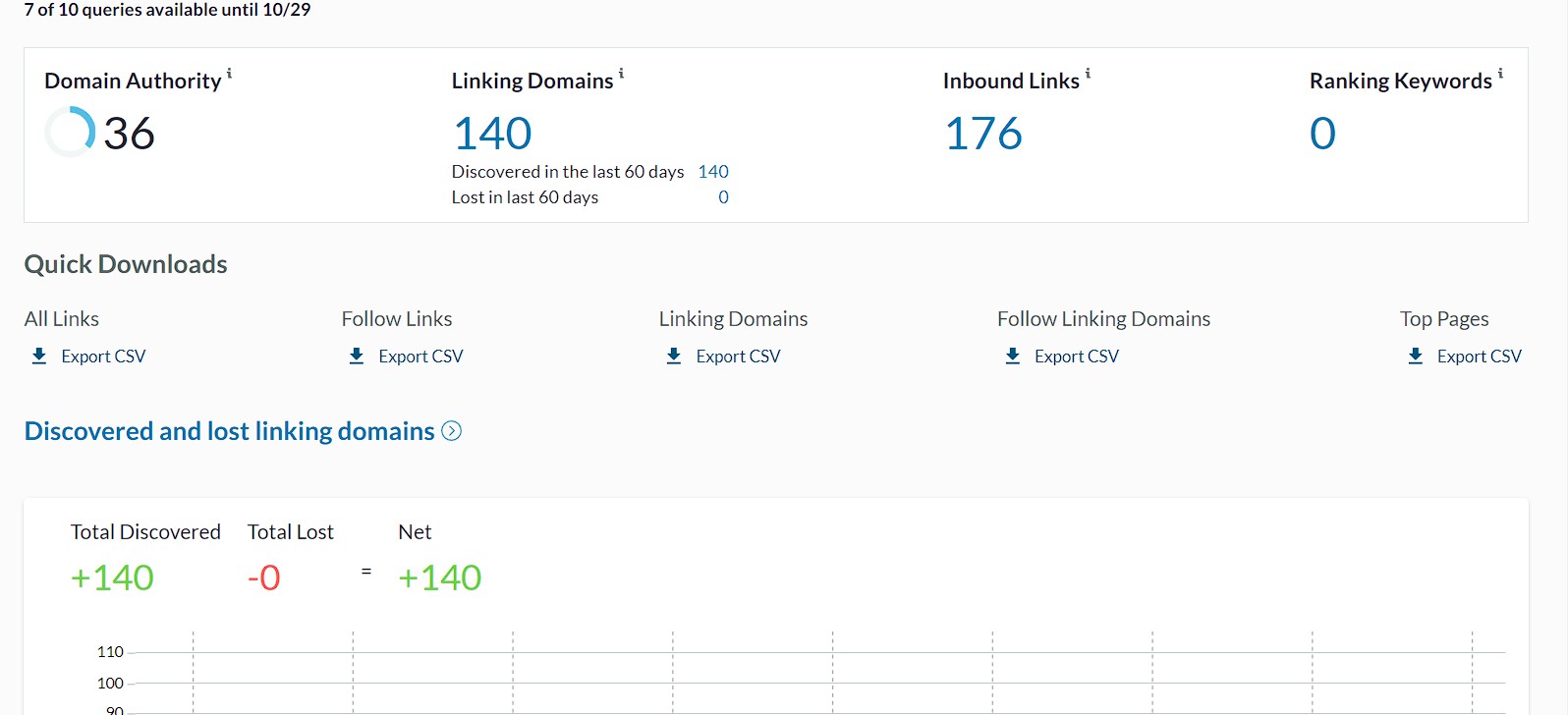Viewport: 1568px width, 715px height.
Task: Click the 140 Linking Domains total
Action: pyautogui.click(x=493, y=134)
